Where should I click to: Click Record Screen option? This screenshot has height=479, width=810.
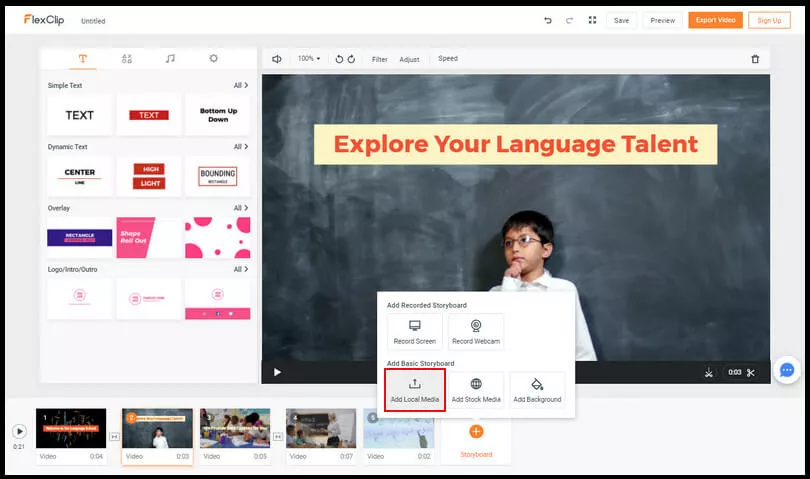click(x=415, y=332)
